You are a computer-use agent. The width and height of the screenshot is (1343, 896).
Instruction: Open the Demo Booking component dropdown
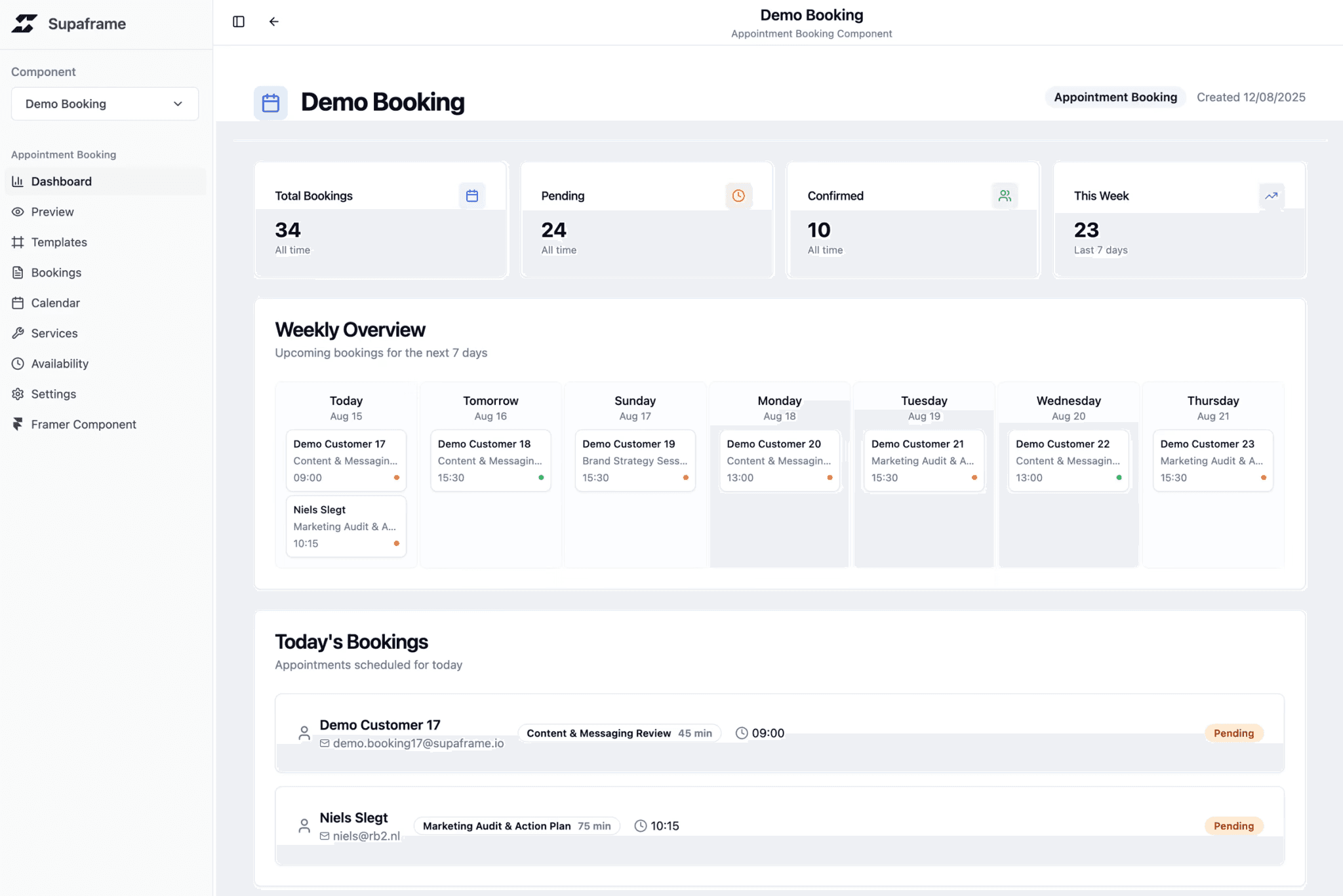click(105, 104)
